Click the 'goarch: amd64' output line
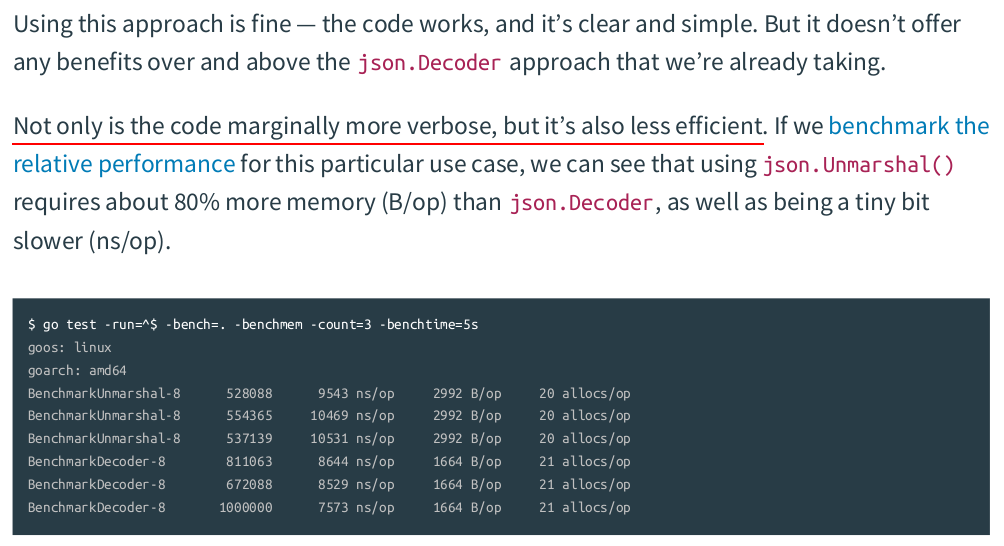This screenshot has height=546, width=1004. pyautogui.click(x=77, y=371)
